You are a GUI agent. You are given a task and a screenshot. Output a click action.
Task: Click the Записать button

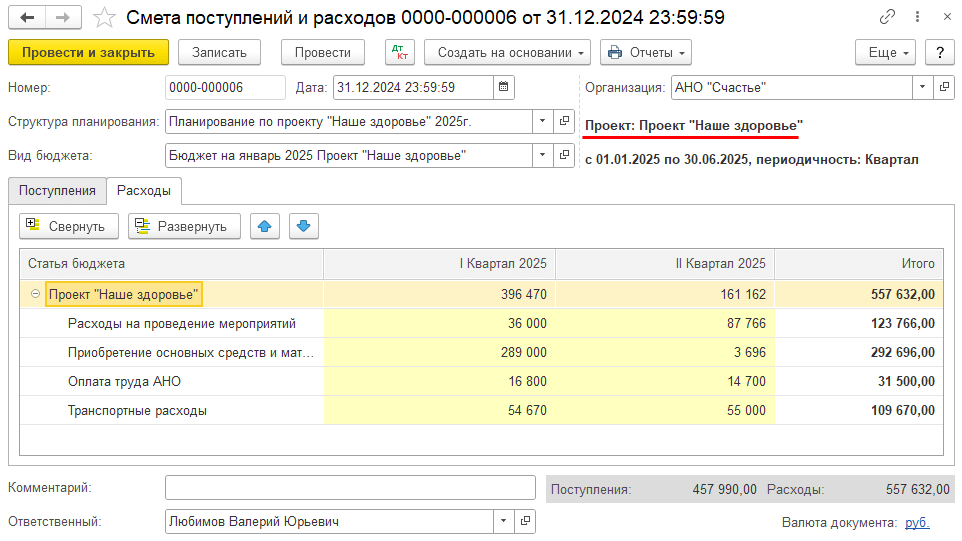[219, 53]
